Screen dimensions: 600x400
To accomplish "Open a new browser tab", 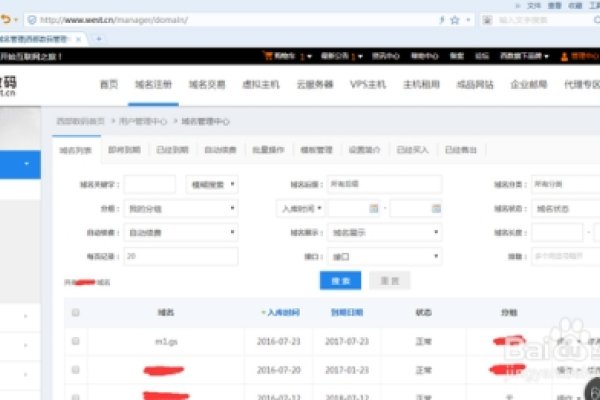I will pos(99,39).
